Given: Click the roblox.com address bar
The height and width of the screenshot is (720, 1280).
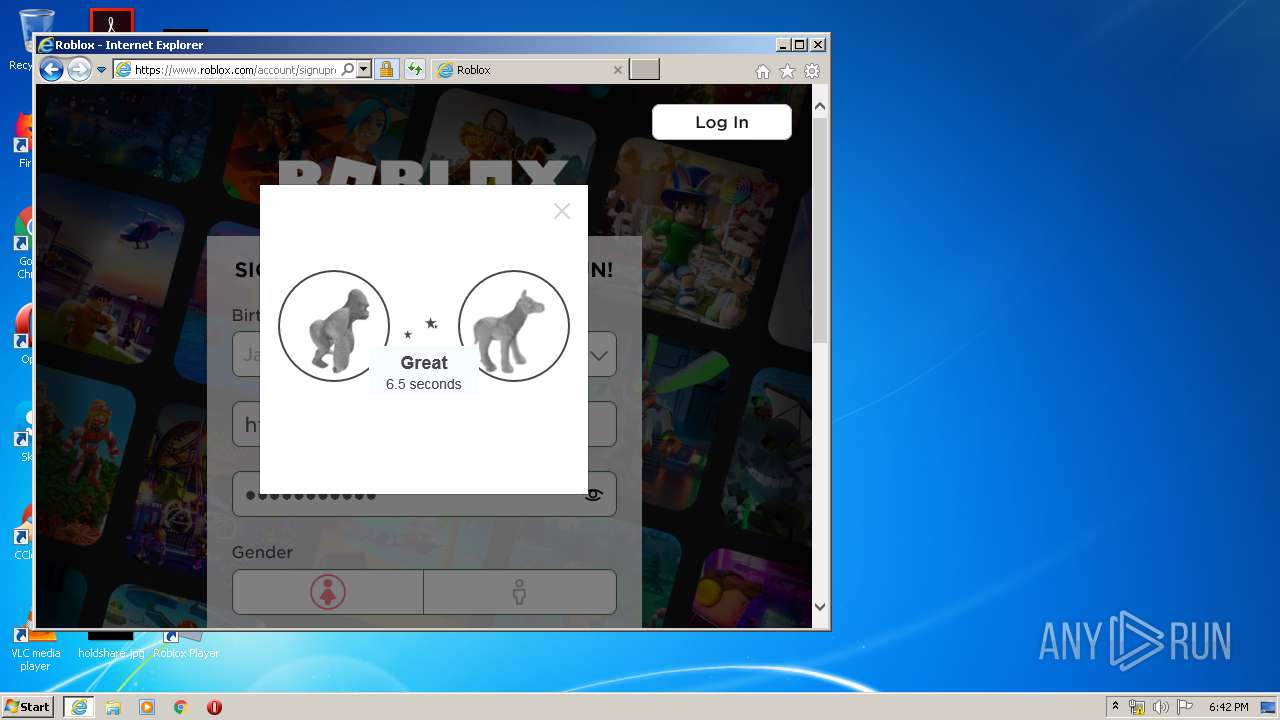Looking at the screenshot, I should [235, 70].
